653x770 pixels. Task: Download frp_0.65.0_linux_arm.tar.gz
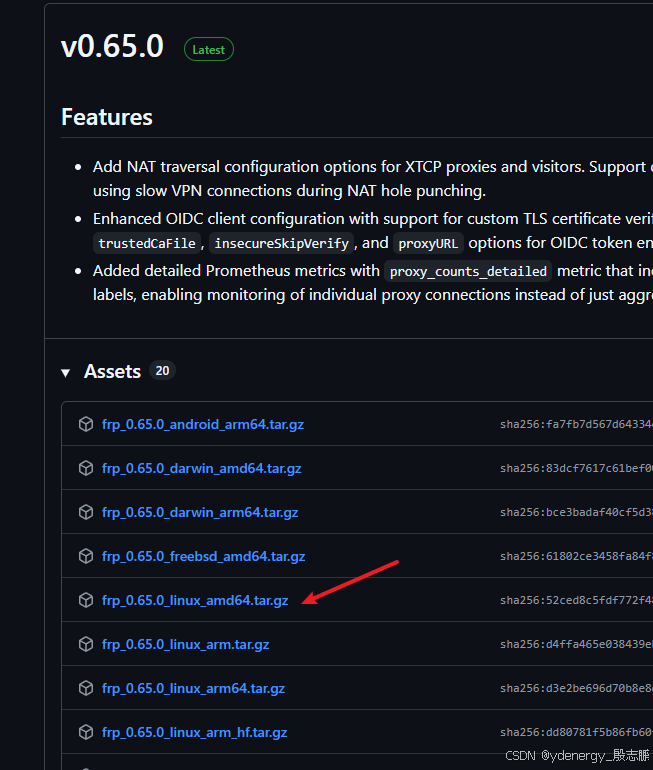185,644
